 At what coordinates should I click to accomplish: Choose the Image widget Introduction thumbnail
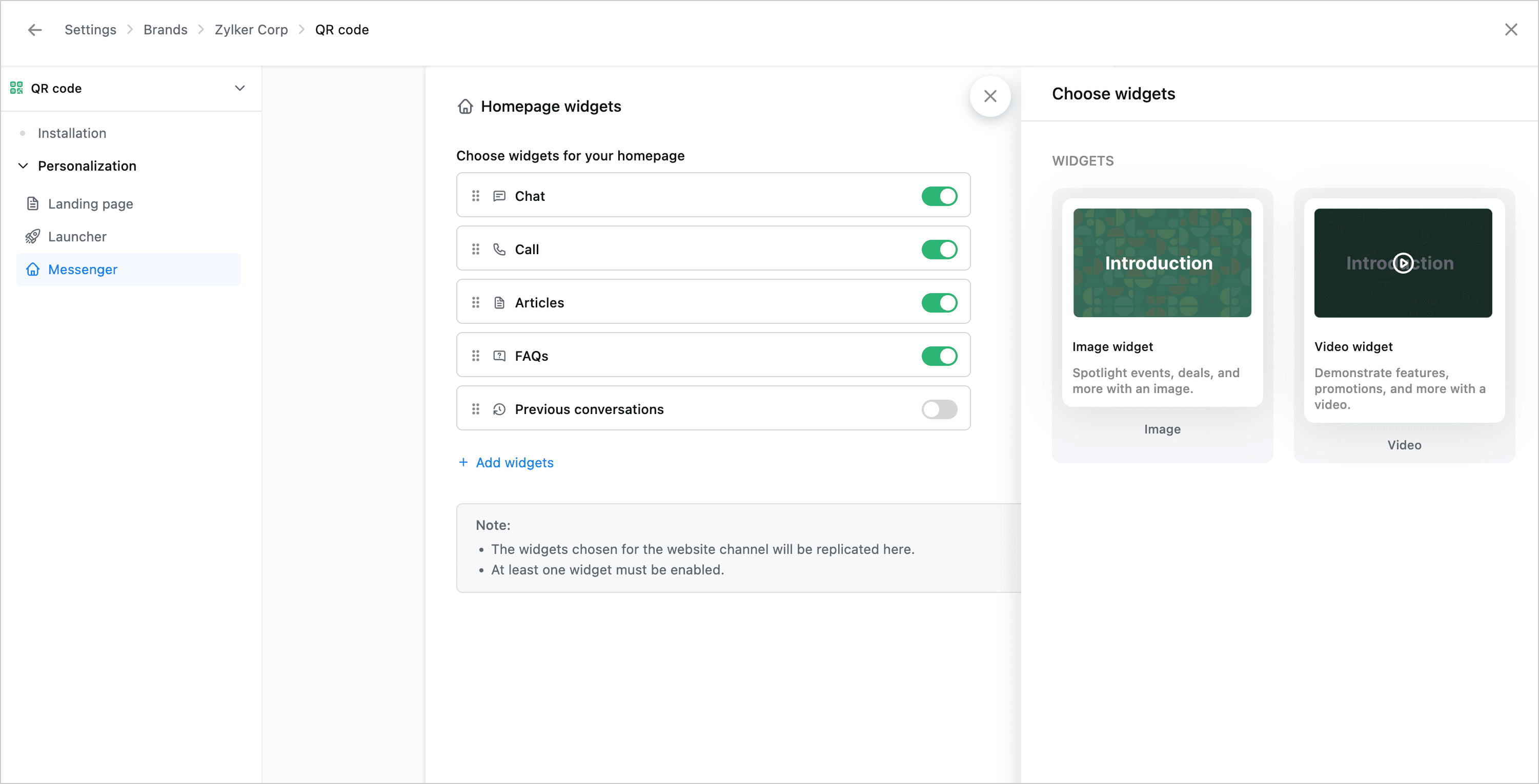coord(1161,263)
